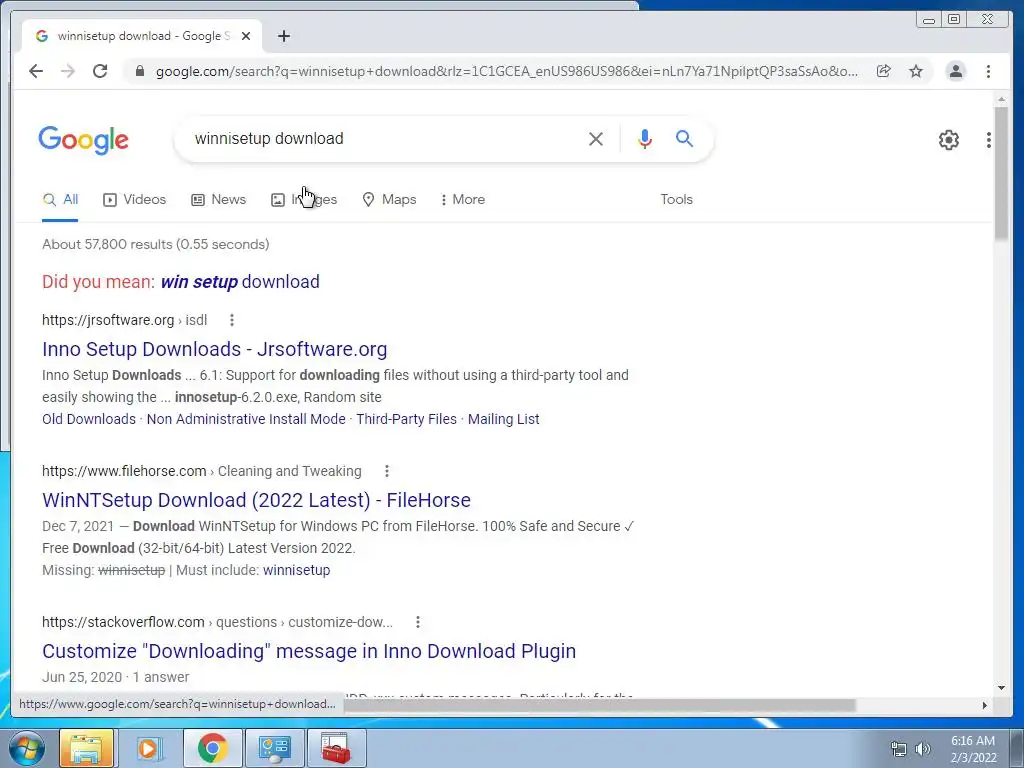Click the Show desktop strip

pyautogui.click(x=1017, y=748)
